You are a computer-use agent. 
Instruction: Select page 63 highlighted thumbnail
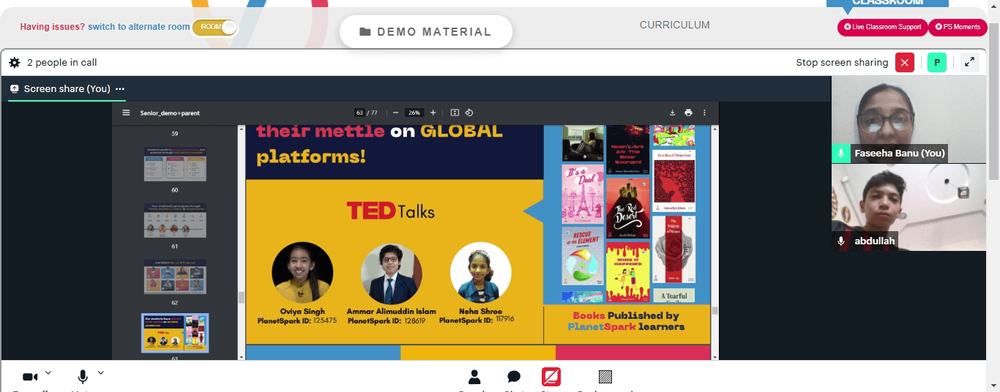pos(175,333)
